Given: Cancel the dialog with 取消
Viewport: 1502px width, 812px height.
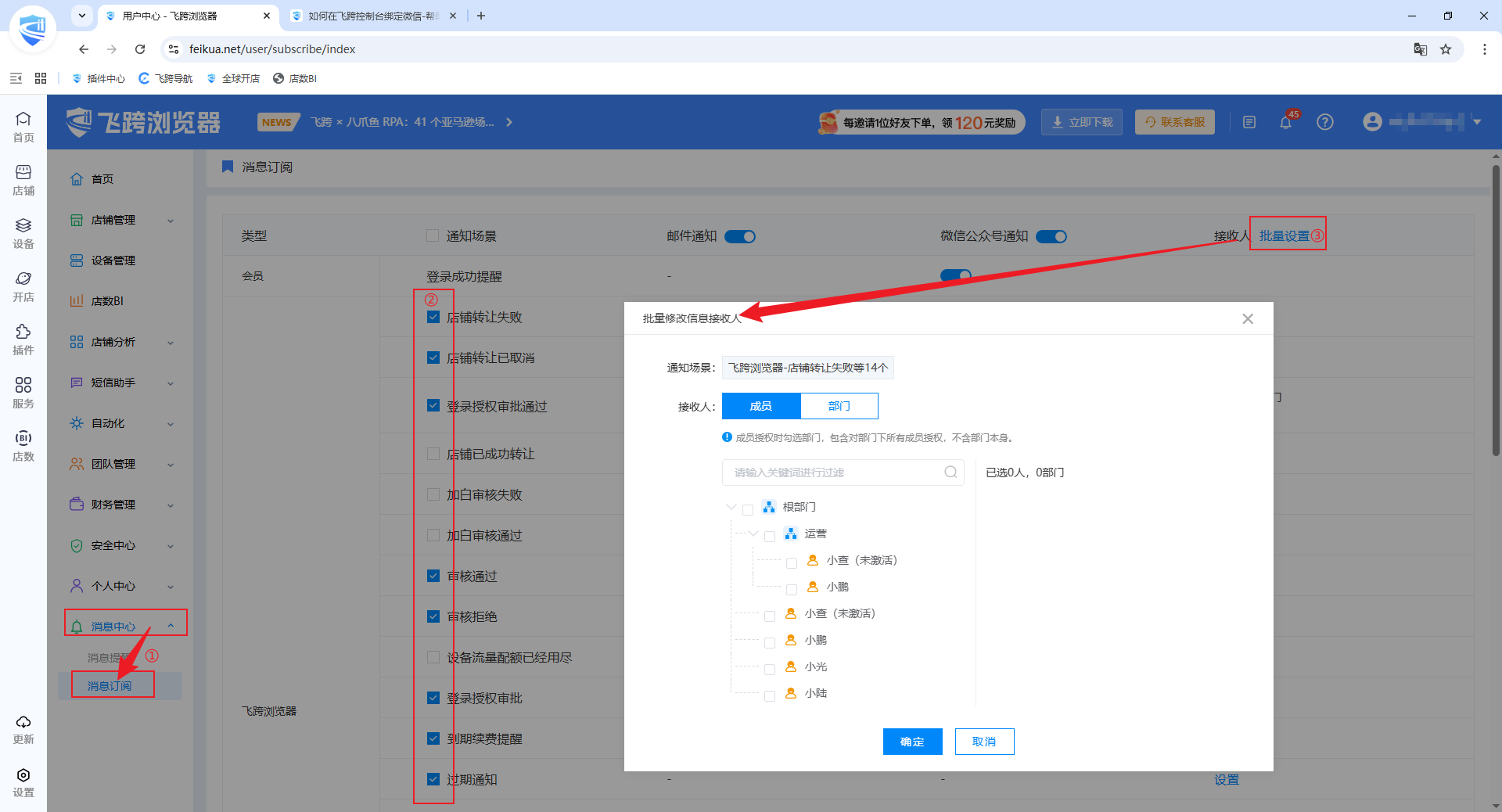Looking at the screenshot, I should [984, 742].
